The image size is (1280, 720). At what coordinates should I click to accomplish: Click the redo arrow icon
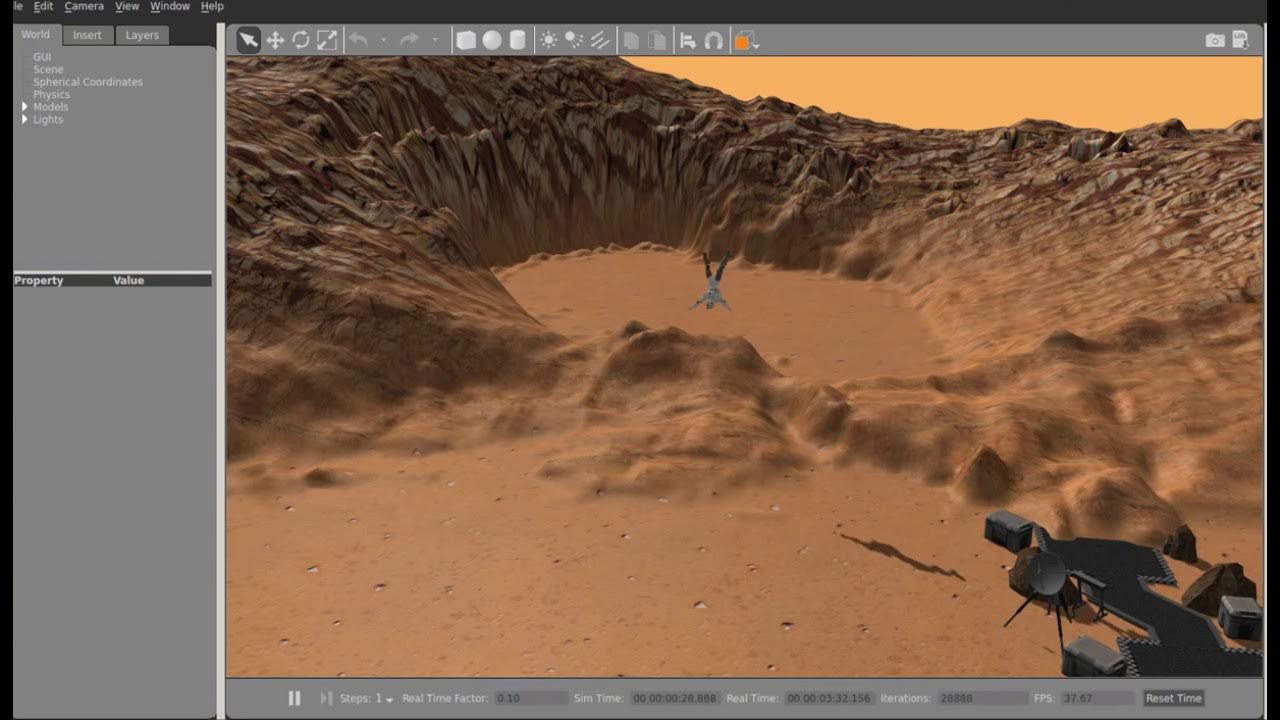point(408,40)
